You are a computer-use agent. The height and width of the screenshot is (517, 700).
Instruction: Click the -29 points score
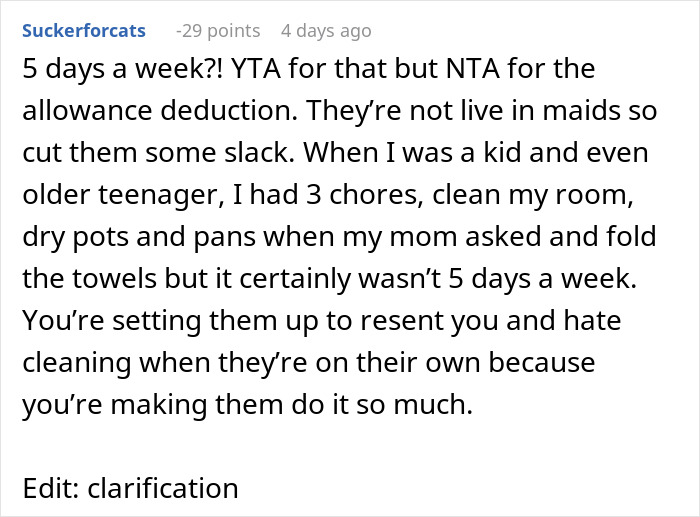217,31
